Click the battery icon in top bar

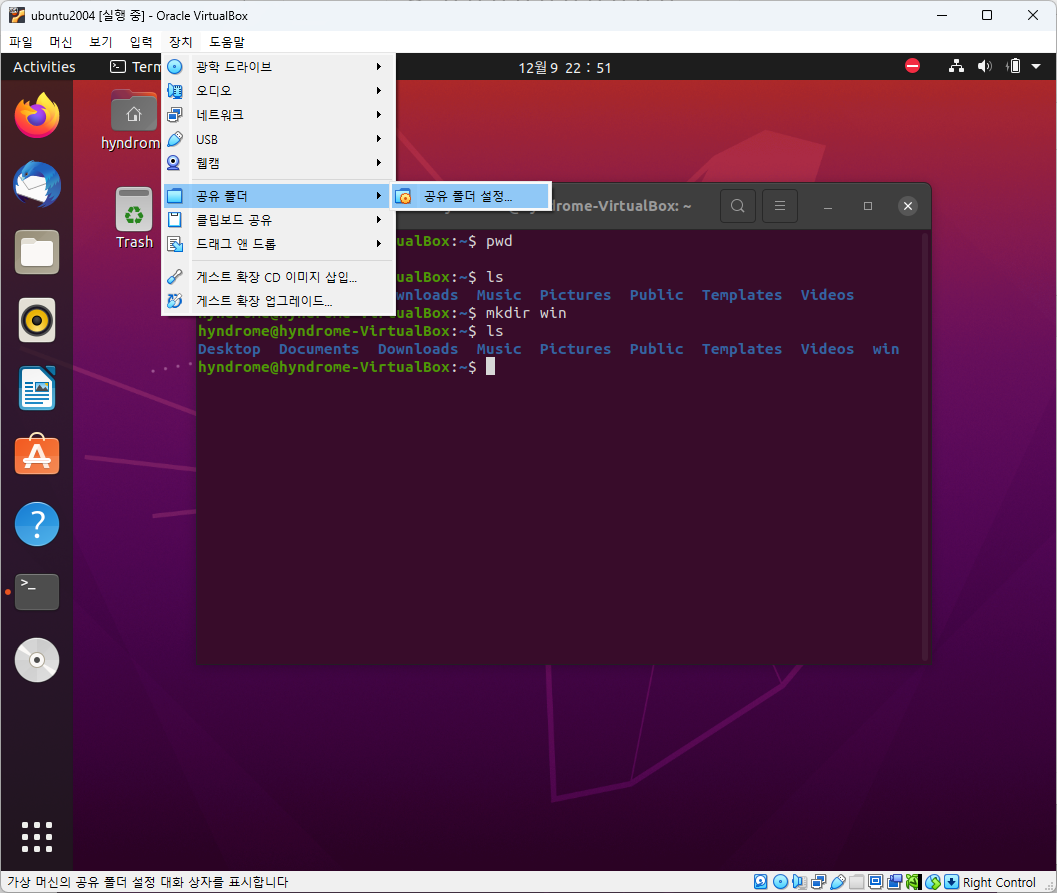pyautogui.click(x=1013, y=66)
